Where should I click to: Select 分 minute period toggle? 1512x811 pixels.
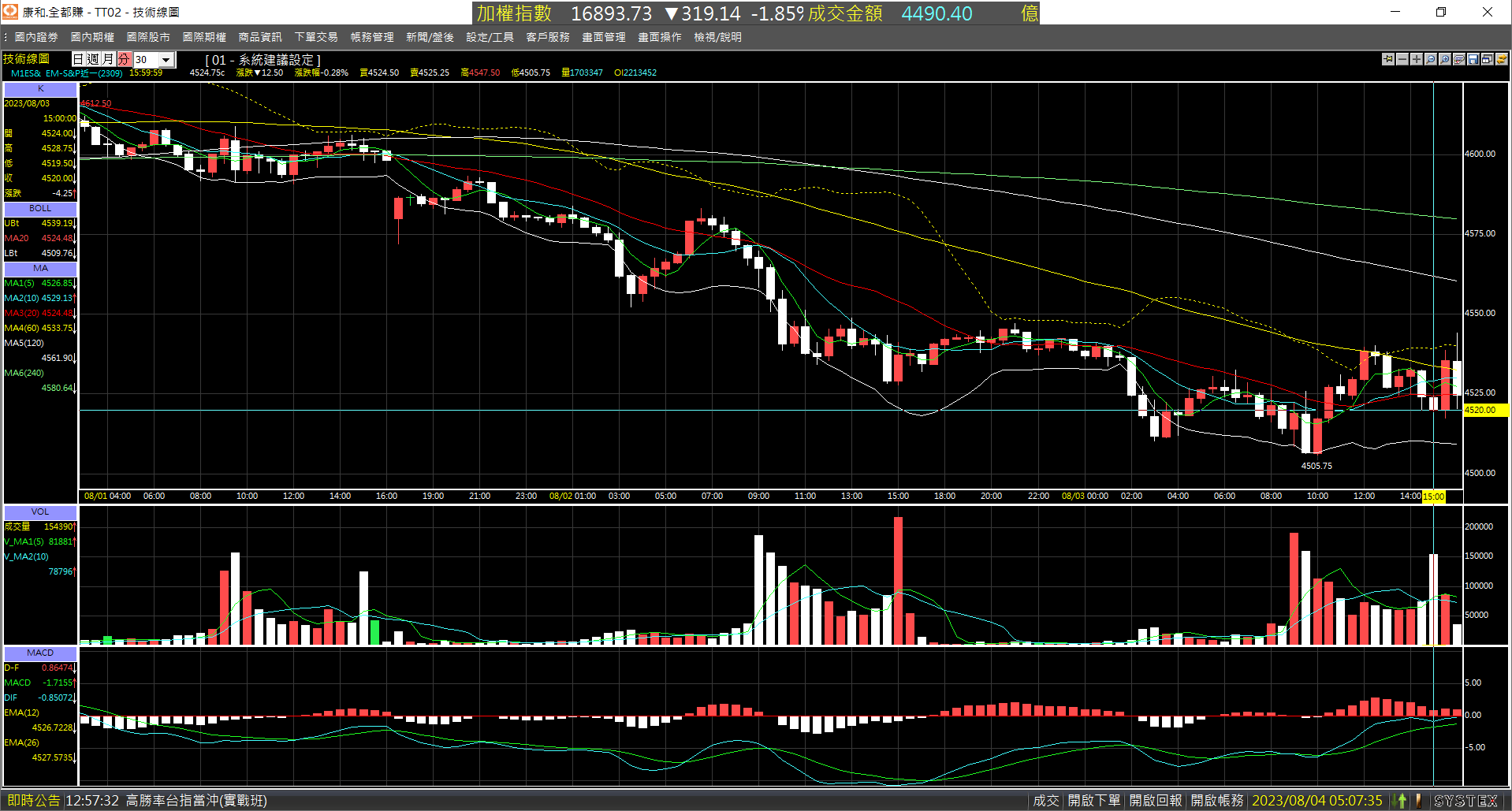[124, 59]
